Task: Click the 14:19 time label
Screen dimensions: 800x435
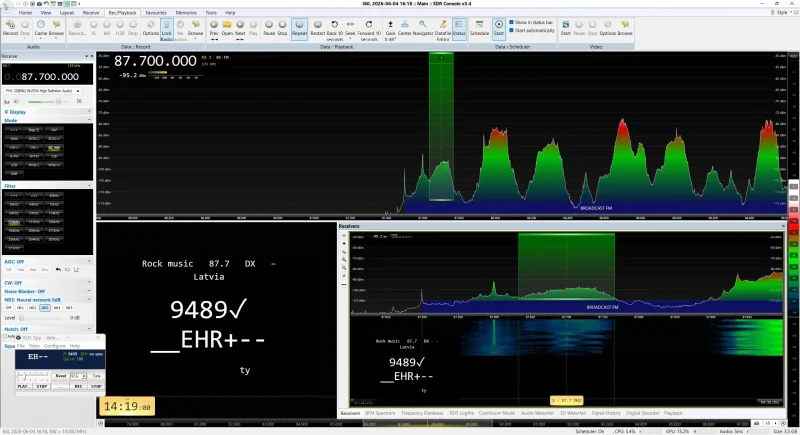Action: (127, 406)
